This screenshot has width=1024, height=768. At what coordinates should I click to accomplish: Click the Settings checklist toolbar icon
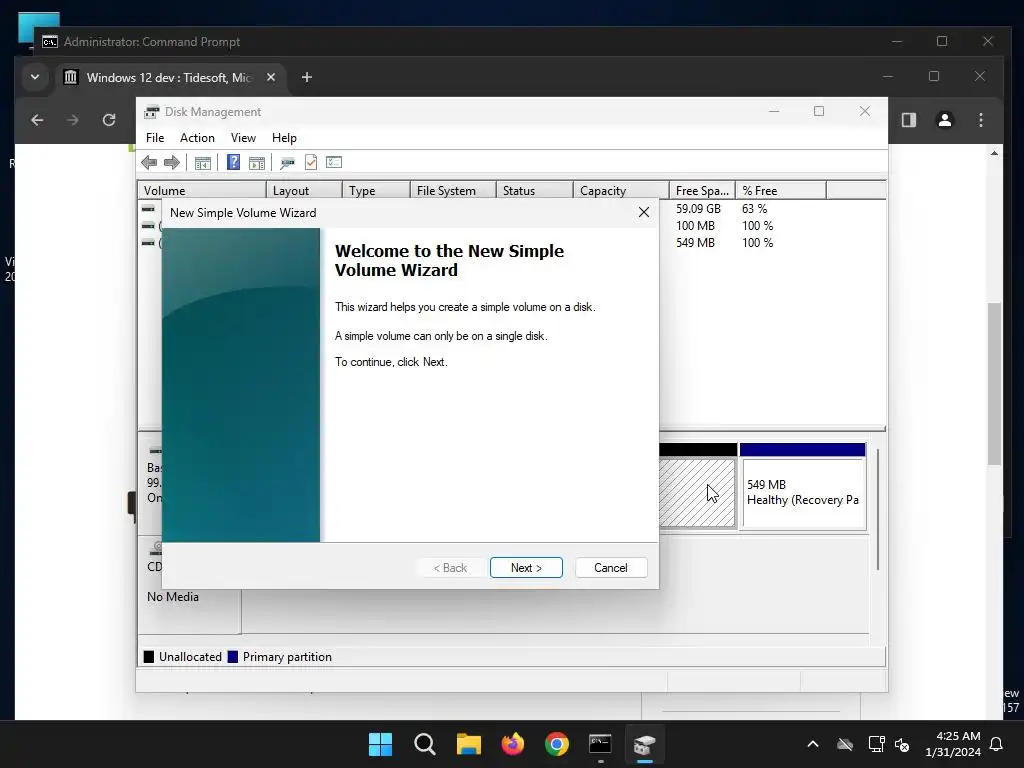coord(334,162)
